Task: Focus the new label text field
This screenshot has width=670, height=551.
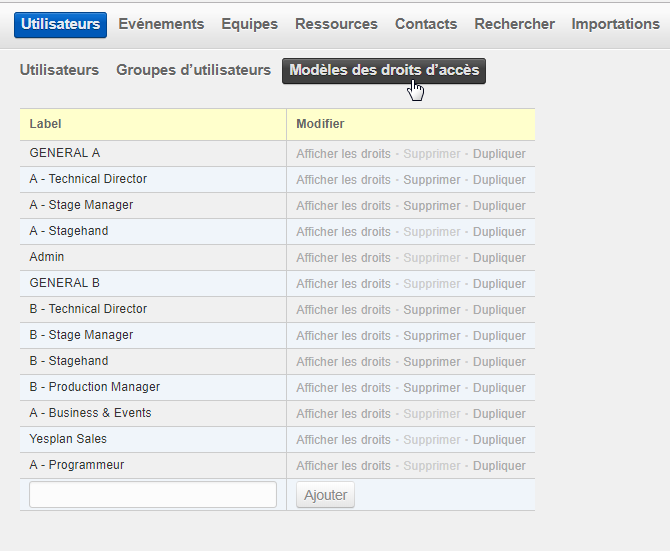Action: tap(153, 495)
